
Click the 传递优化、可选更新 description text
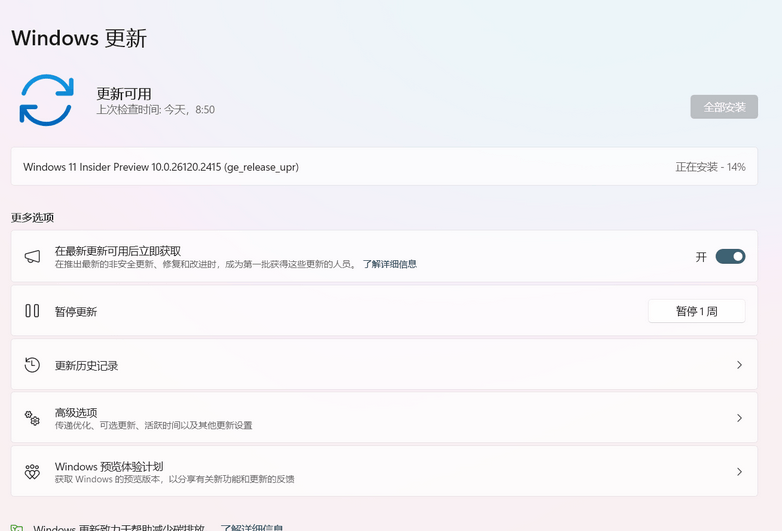154,425
